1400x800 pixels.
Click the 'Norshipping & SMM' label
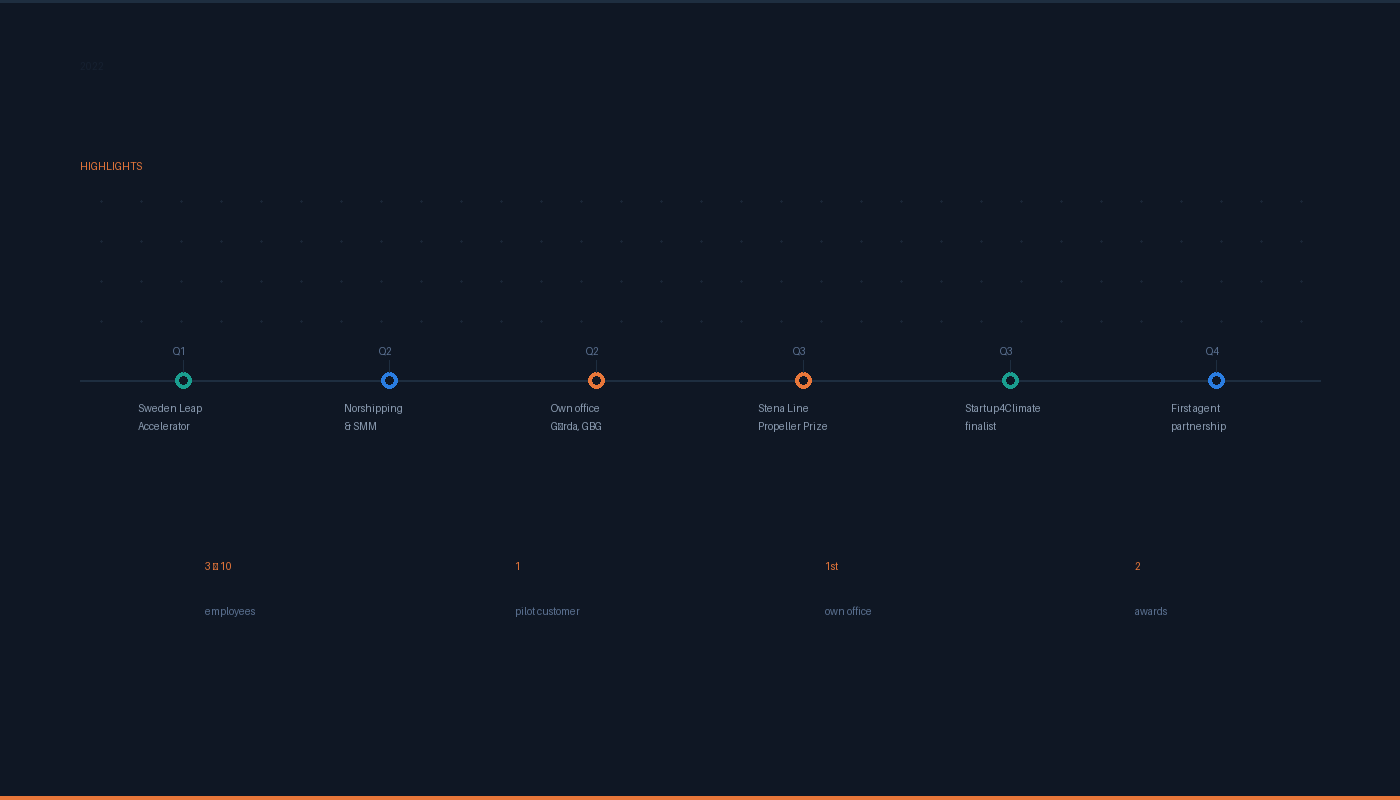pos(373,417)
